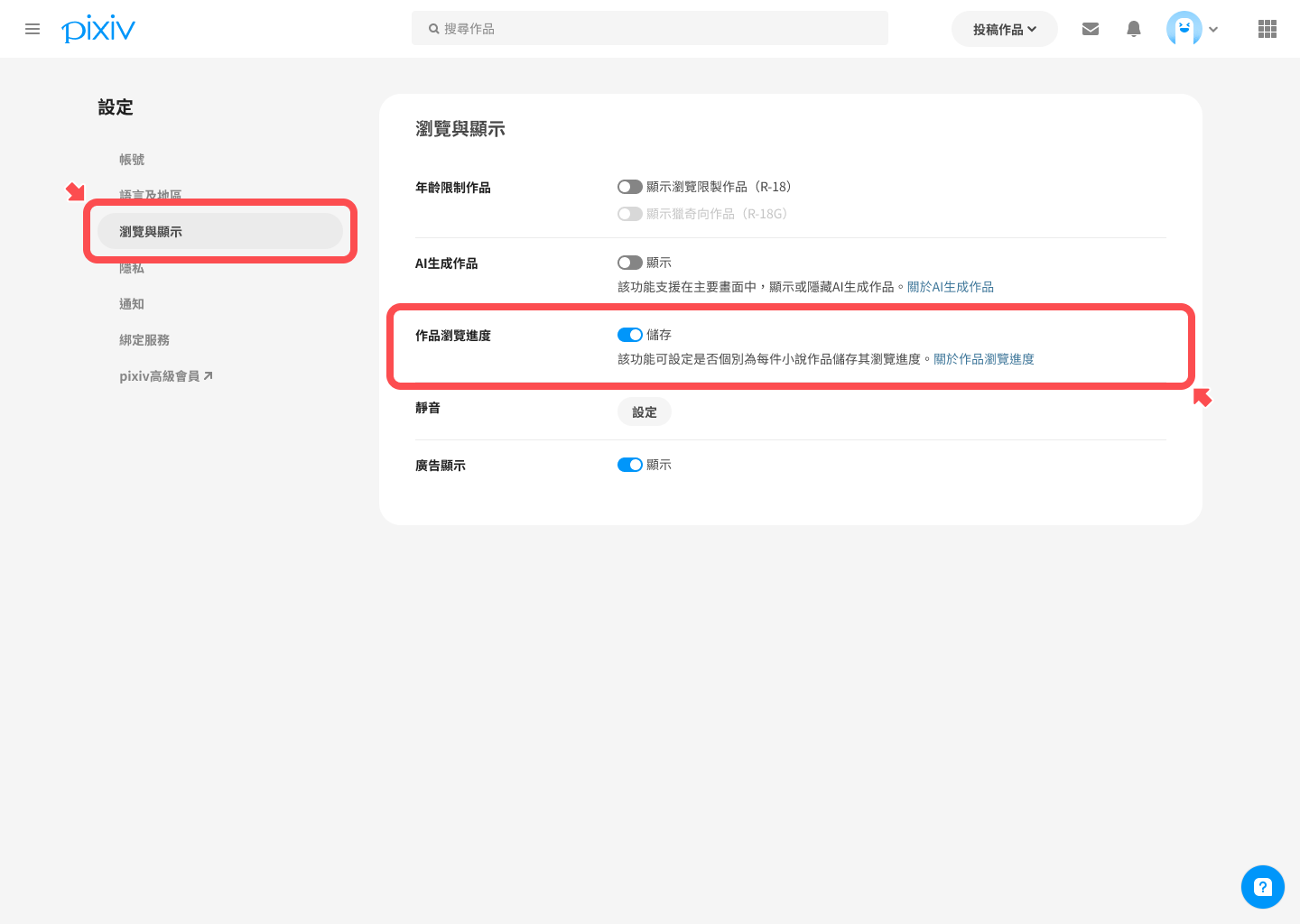This screenshot has height=924, width=1300.
Task: Open the hamburger menu icon
Action: (x=32, y=29)
